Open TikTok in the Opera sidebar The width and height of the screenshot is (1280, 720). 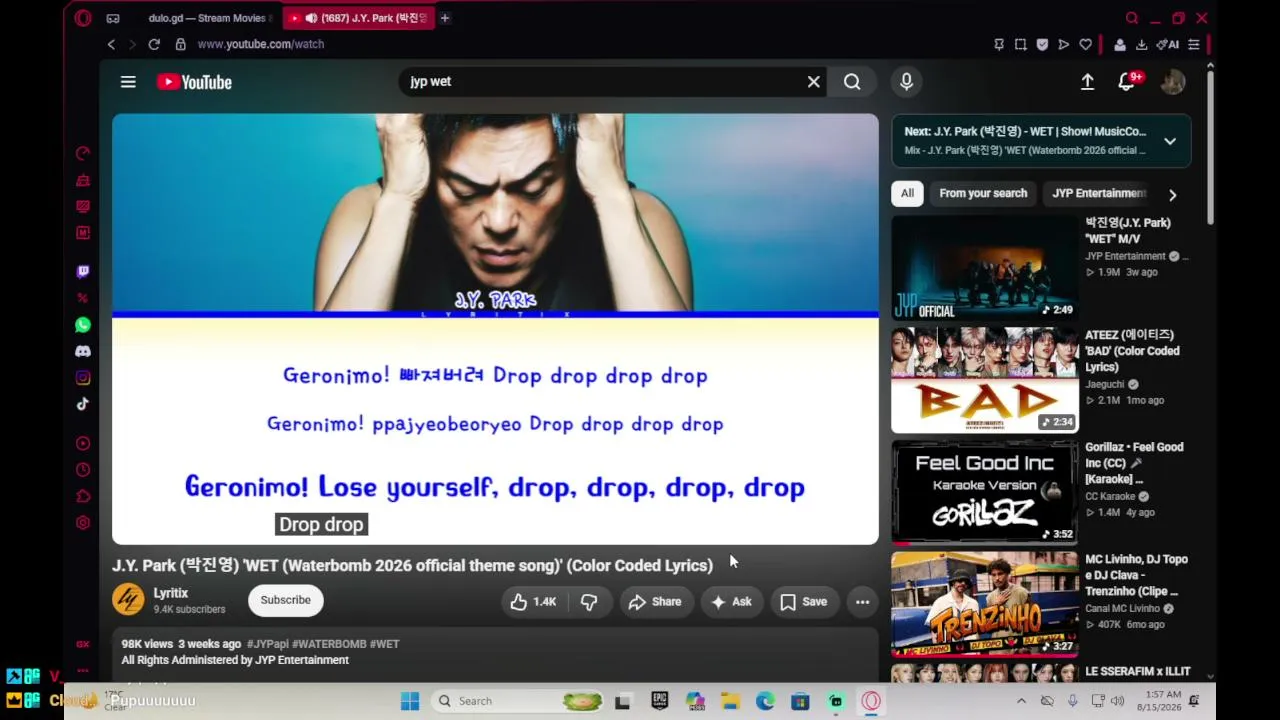point(83,404)
